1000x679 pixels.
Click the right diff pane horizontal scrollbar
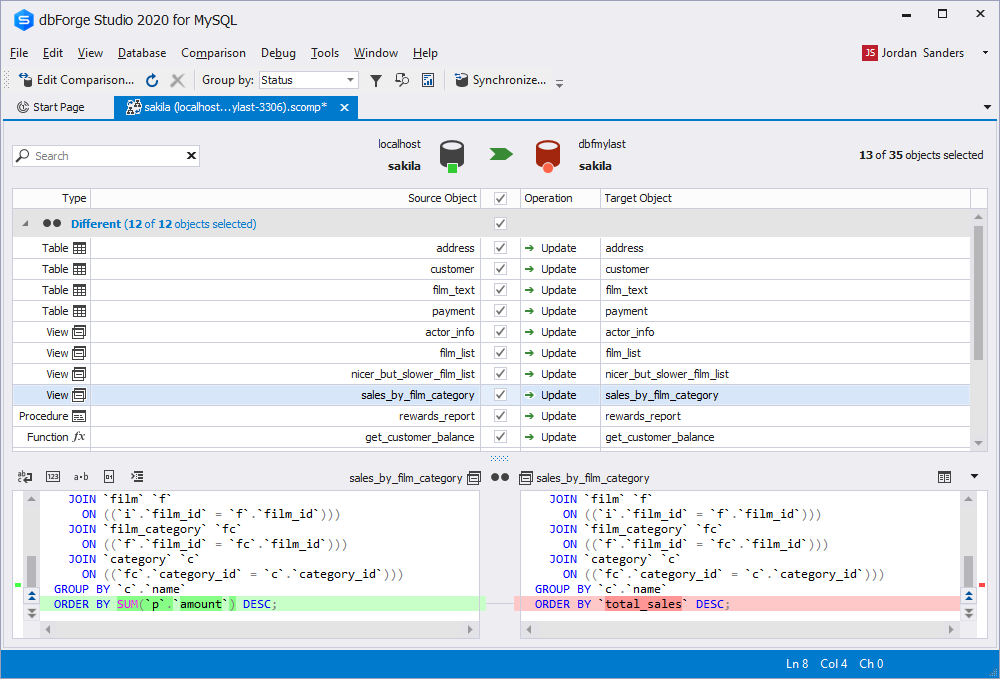pyautogui.click(x=740, y=629)
